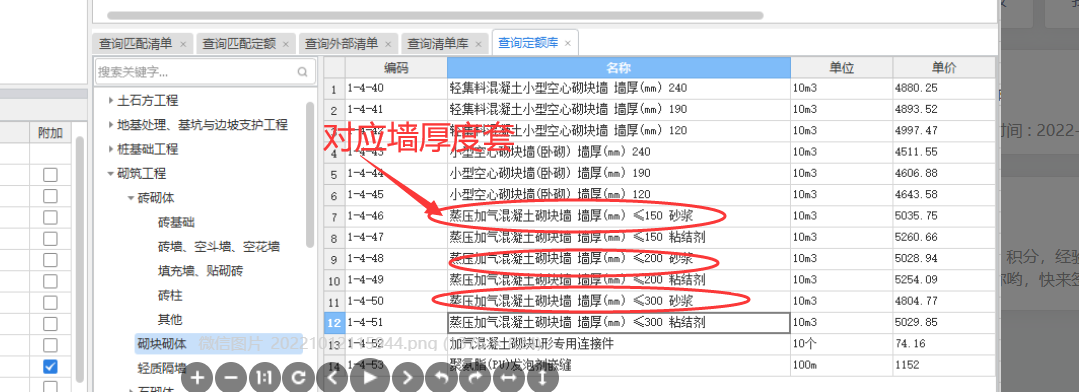The height and width of the screenshot is (392, 1079).
Task: Go to previous image with left chevron
Action: tap(332, 377)
